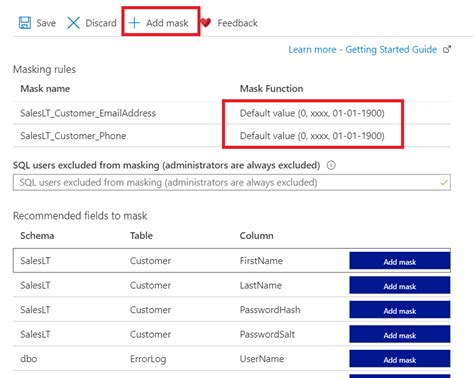This screenshot has width=474, height=378.
Task: Click the Schema column header
Action: click(x=37, y=236)
